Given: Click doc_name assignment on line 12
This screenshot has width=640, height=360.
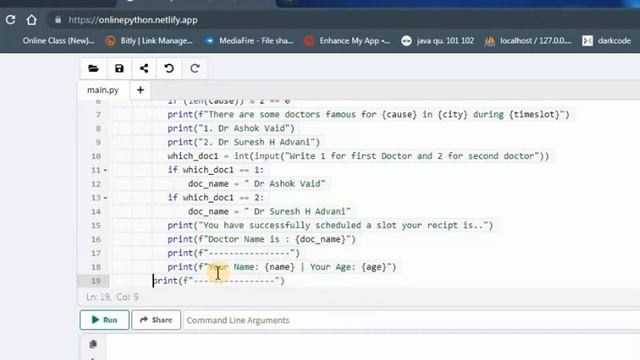Looking at the screenshot, I should [x=257, y=184].
